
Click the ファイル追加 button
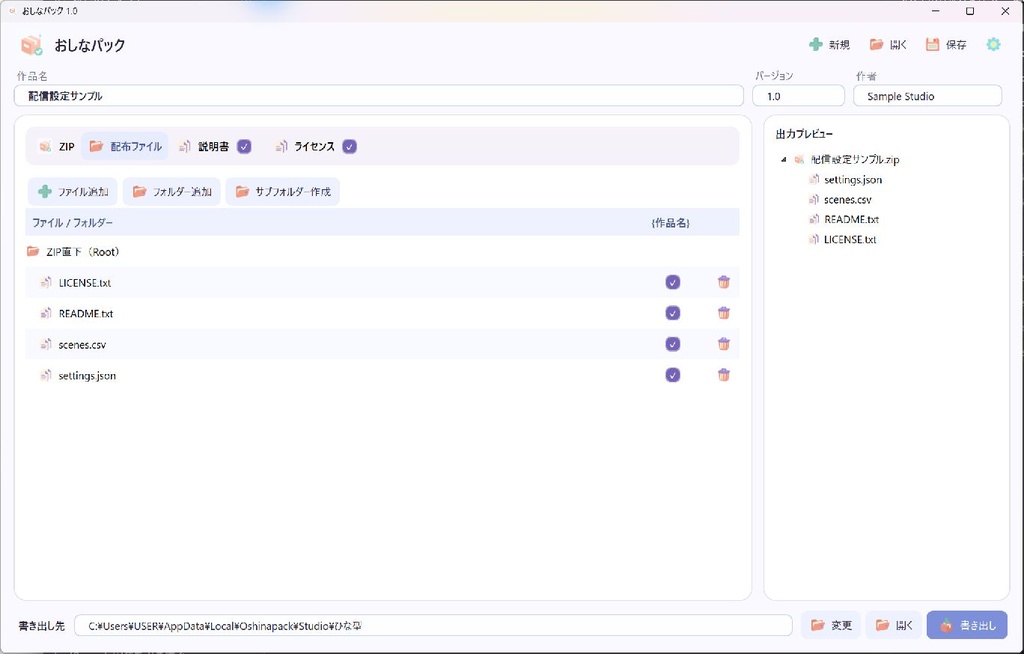tap(72, 191)
